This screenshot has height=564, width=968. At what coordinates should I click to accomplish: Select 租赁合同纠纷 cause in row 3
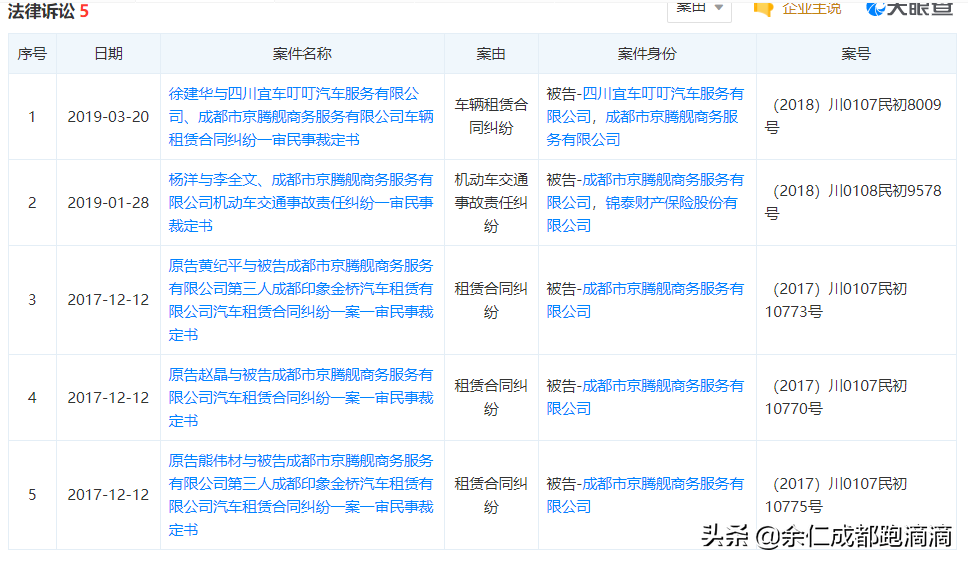[491, 301]
